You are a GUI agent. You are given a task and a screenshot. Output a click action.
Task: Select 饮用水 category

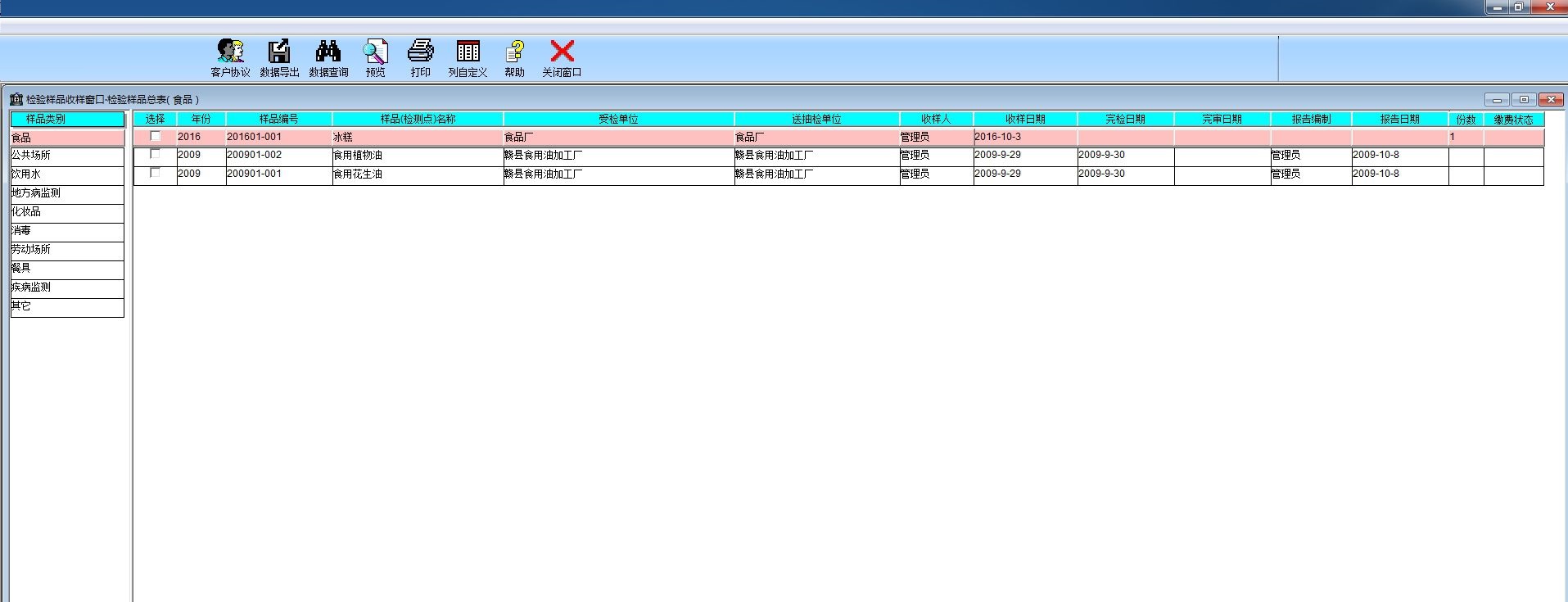[x=67, y=174]
